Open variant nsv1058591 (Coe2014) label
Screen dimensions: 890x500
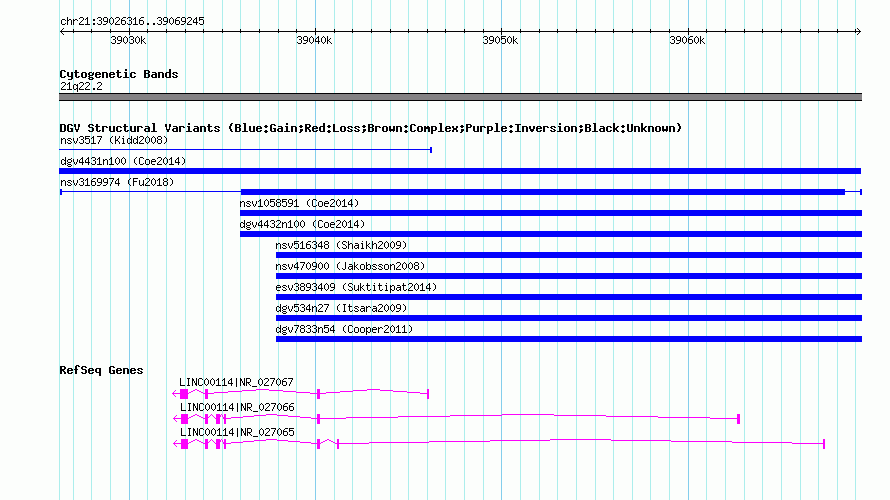pyautogui.click(x=299, y=203)
